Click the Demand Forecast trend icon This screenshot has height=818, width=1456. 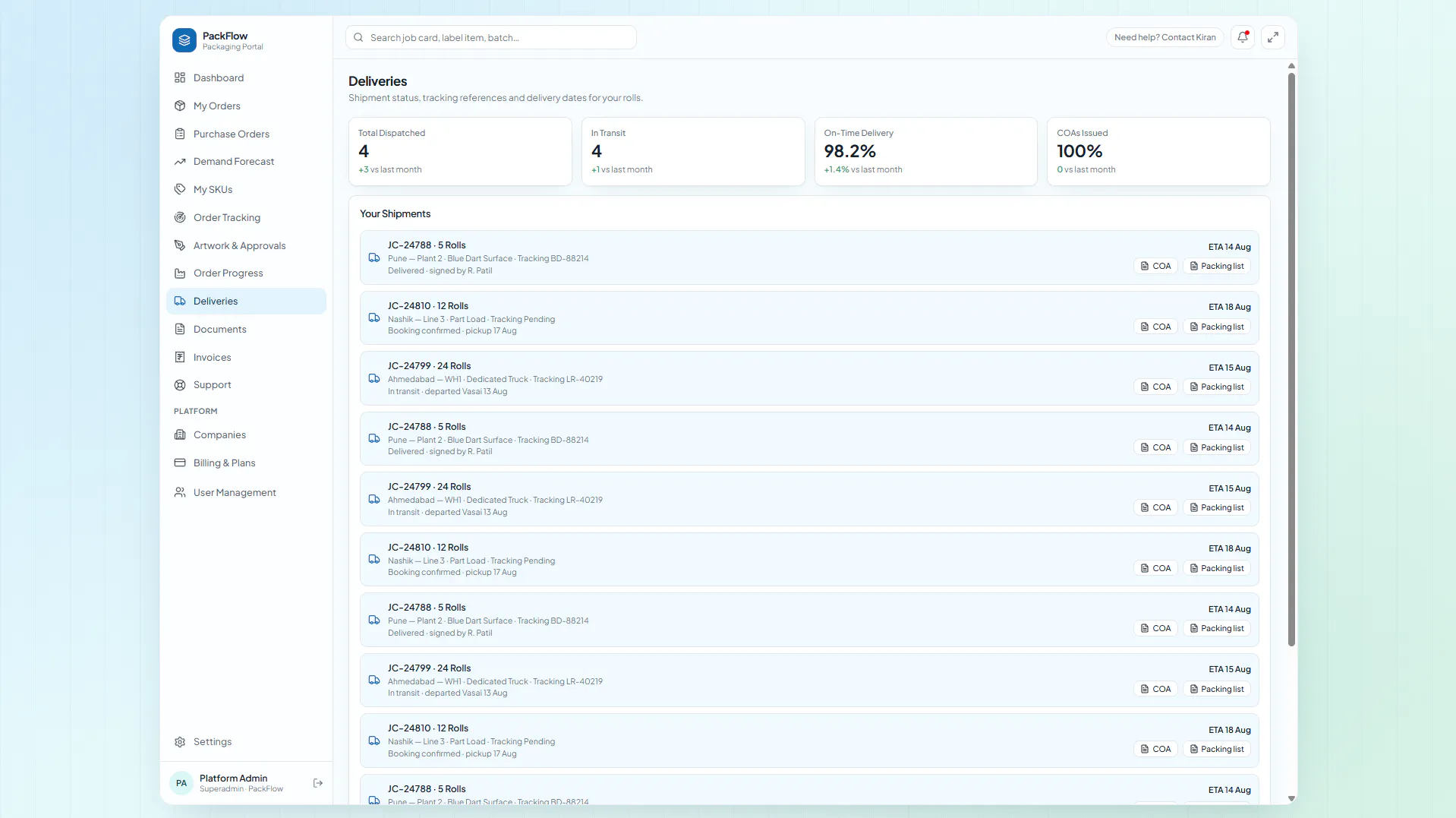(180, 162)
